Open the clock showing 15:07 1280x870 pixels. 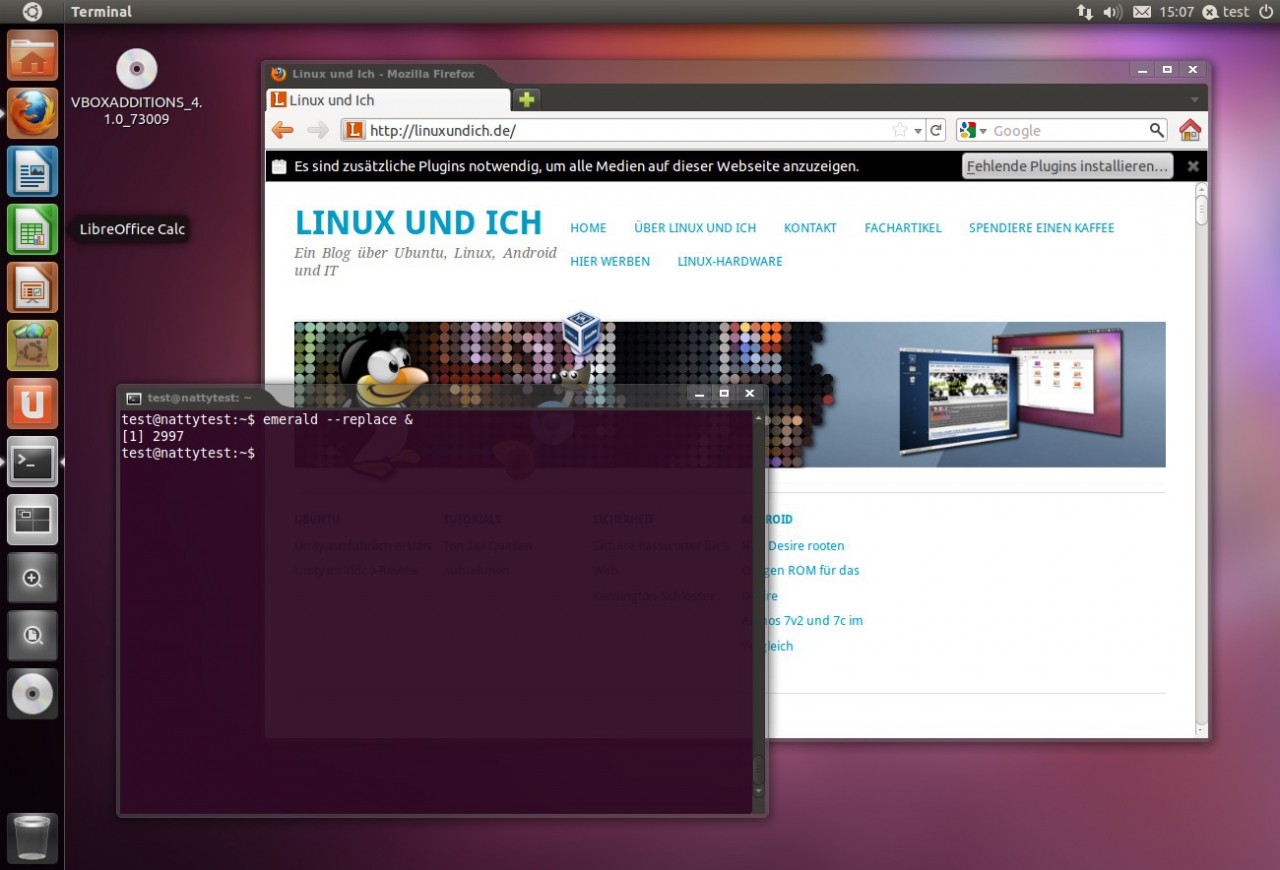[x=1177, y=12]
